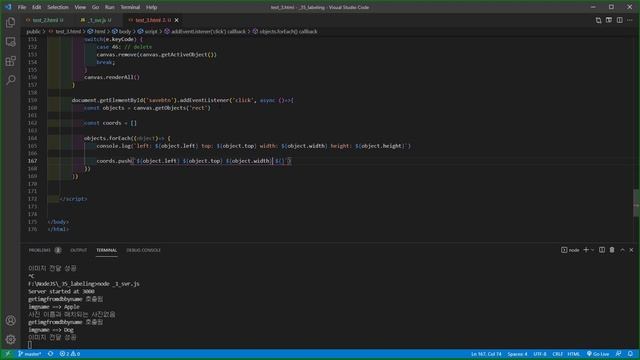
Task: Click inside coords.push line of code
Action: coord(194,161)
